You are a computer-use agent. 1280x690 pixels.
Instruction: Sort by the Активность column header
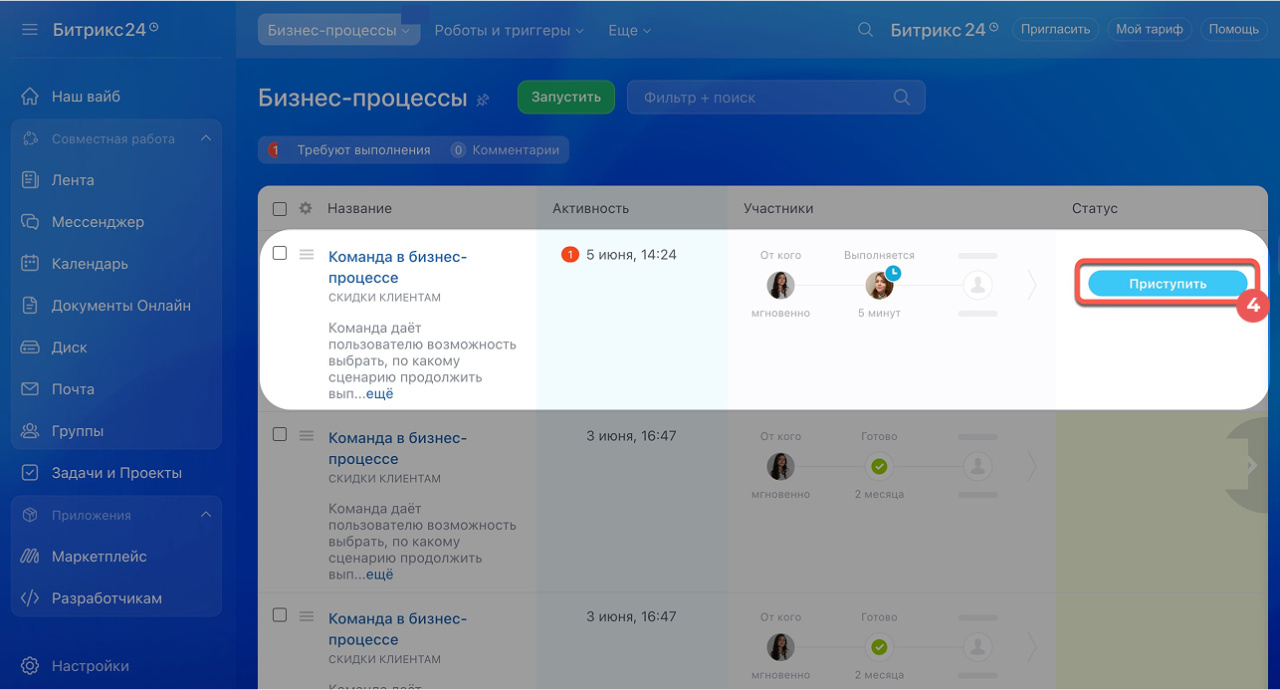590,209
